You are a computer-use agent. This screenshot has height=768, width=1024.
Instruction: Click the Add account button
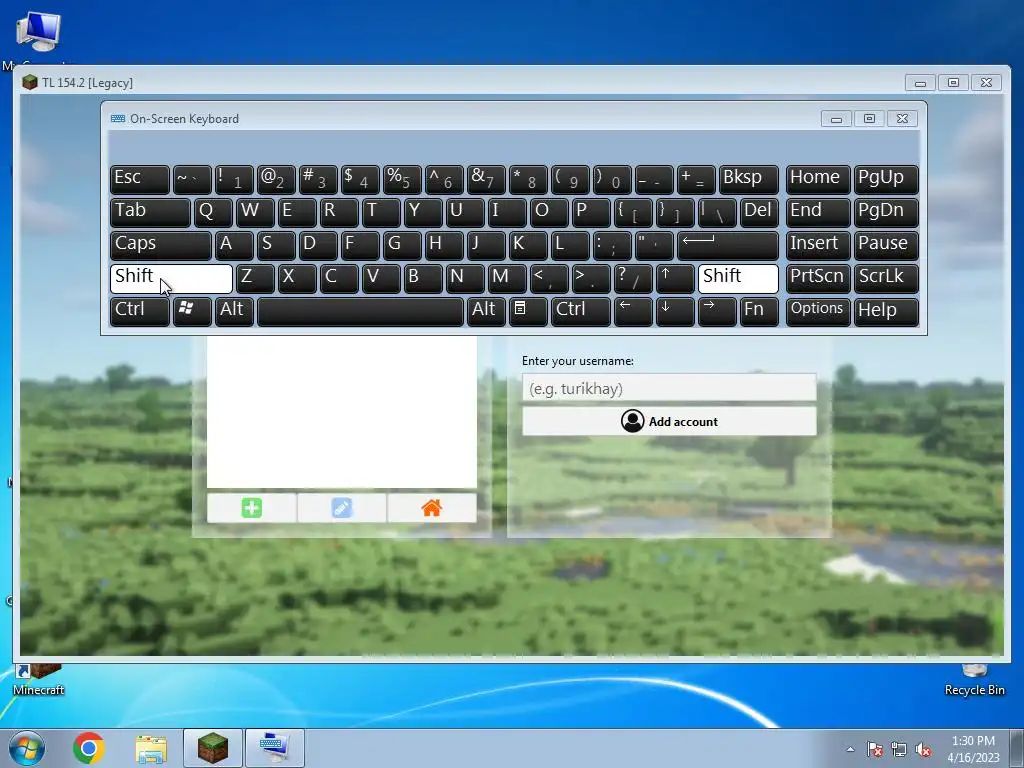(x=669, y=421)
